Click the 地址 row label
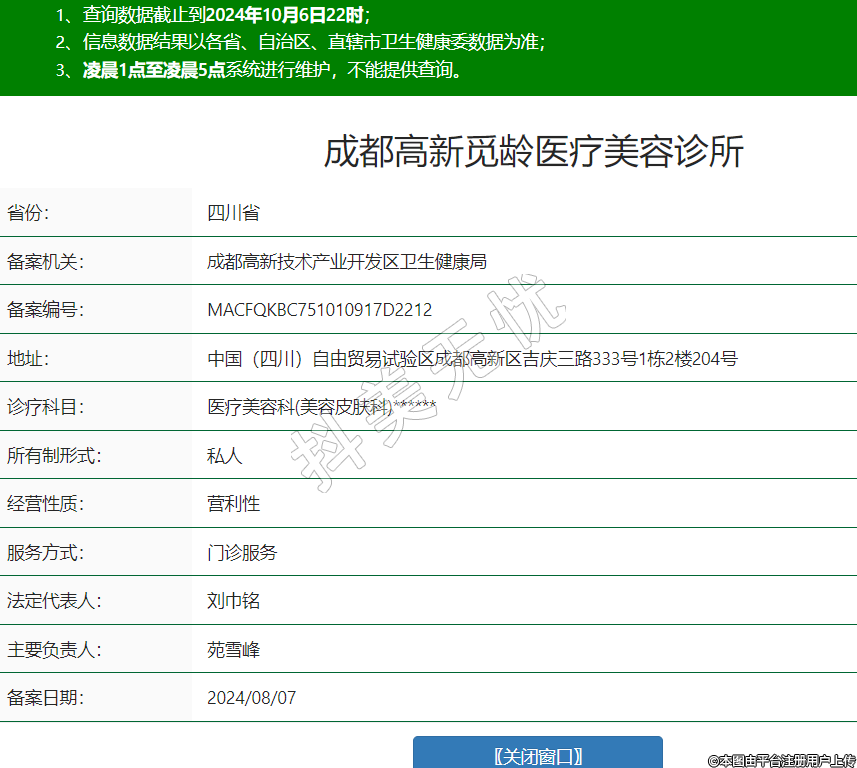 (x=27, y=359)
